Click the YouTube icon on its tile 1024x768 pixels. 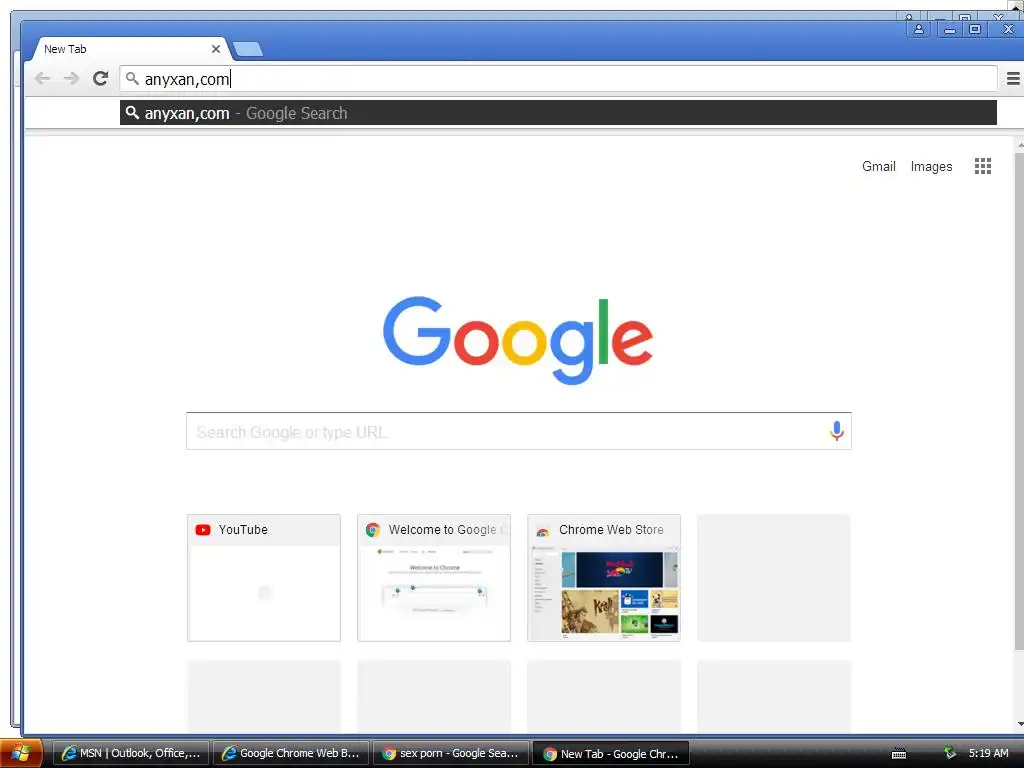click(203, 530)
